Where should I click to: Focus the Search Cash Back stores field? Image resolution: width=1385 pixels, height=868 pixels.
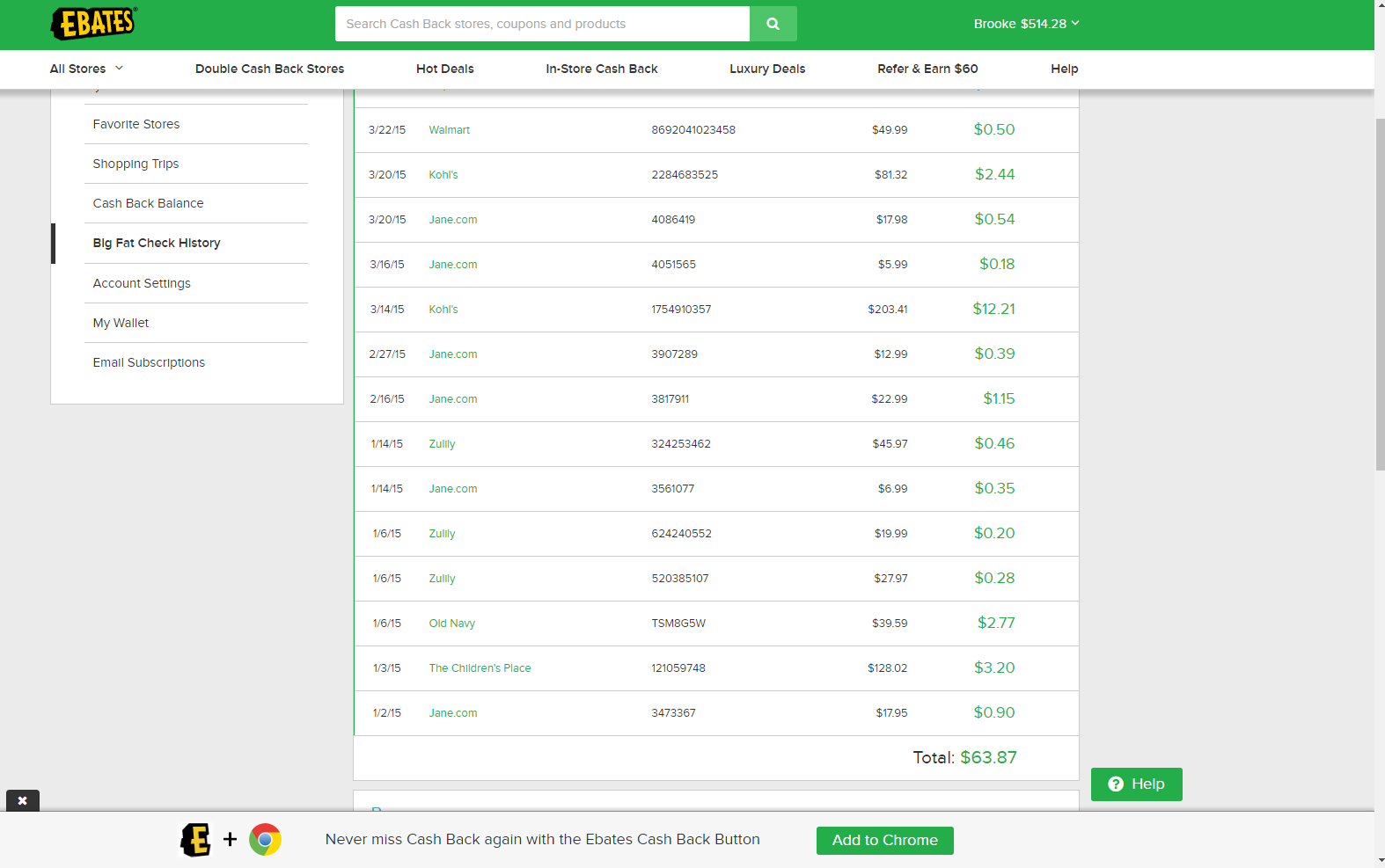click(x=542, y=24)
